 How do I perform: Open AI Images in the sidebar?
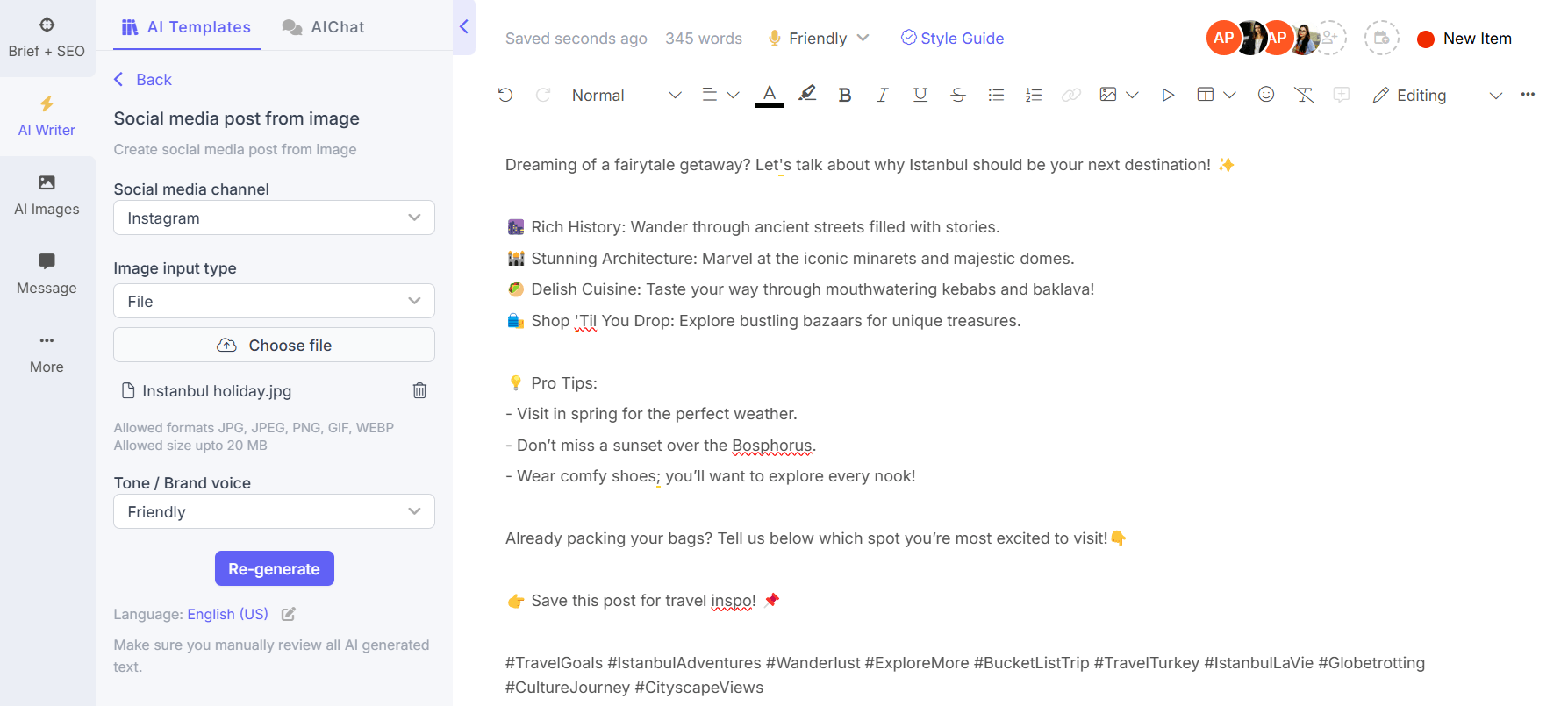coord(47,195)
